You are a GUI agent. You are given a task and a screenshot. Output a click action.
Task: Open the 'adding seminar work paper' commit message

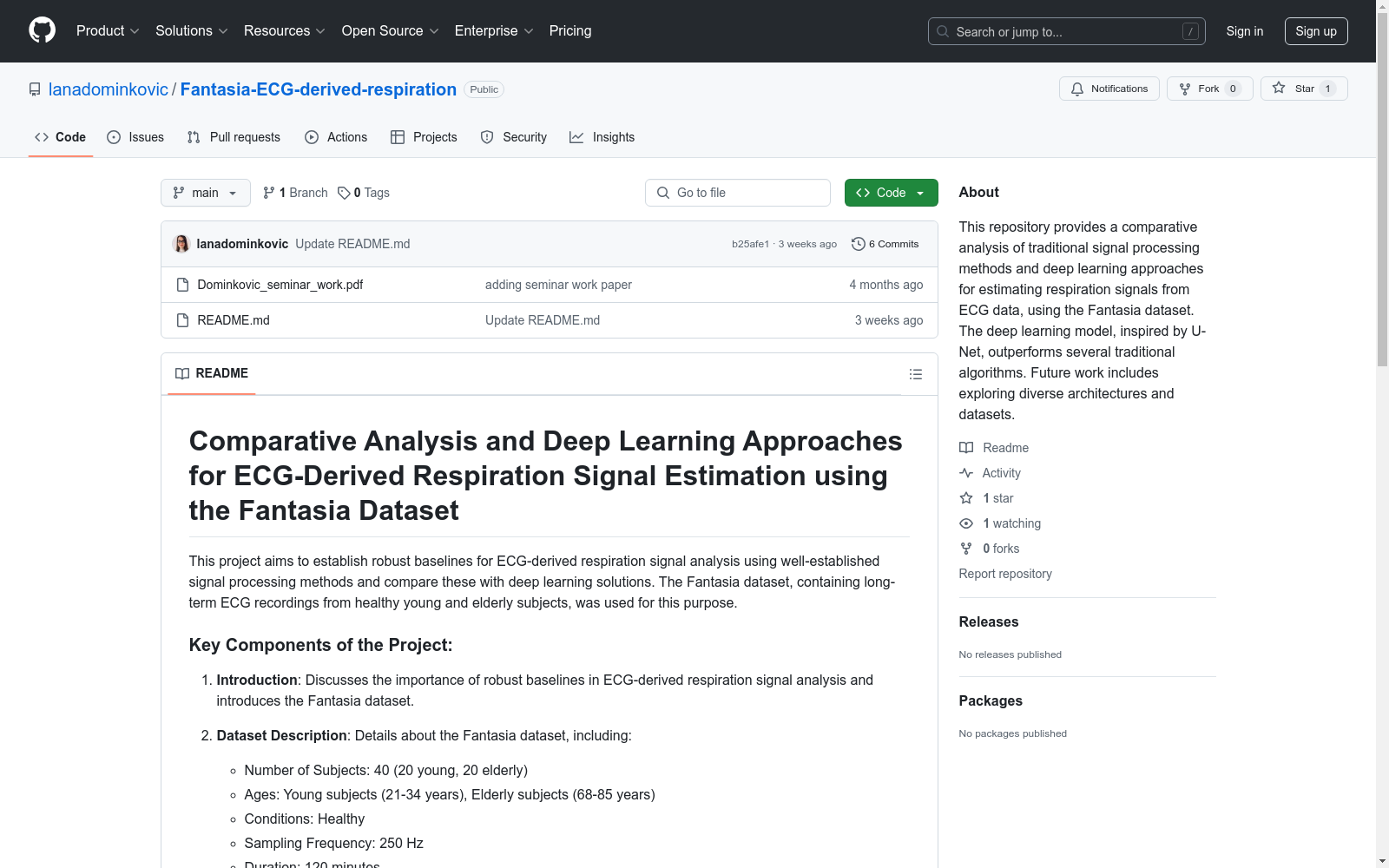(558, 285)
